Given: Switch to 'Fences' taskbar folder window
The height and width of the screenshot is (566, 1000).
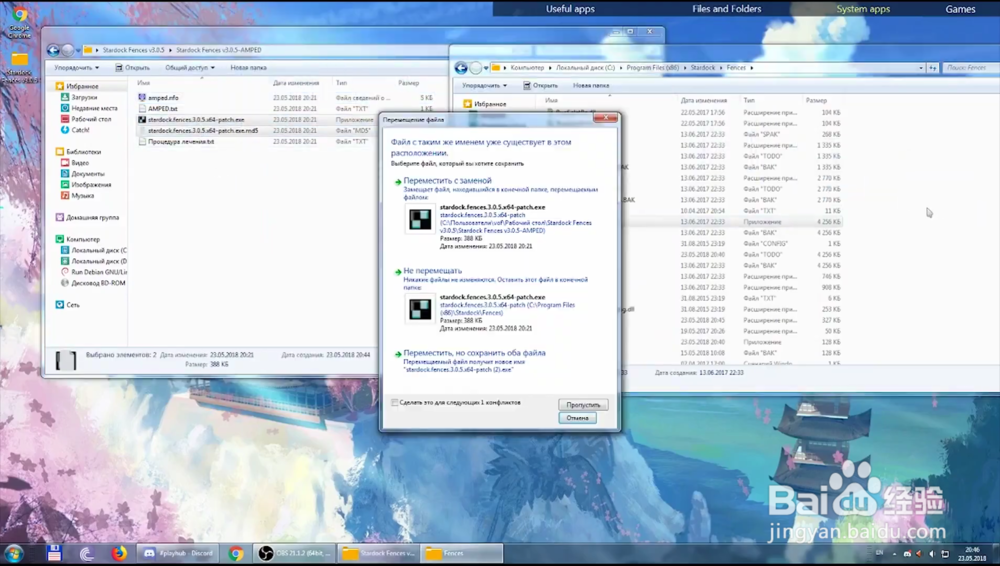Looking at the screenshot, I should click(x=461, y=553).
